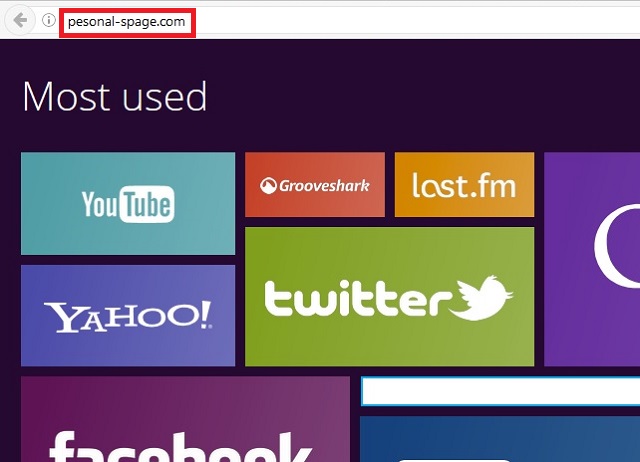Open the Facebook tile
Viewport: 640px width, 462px height.
tap(185, 419)
